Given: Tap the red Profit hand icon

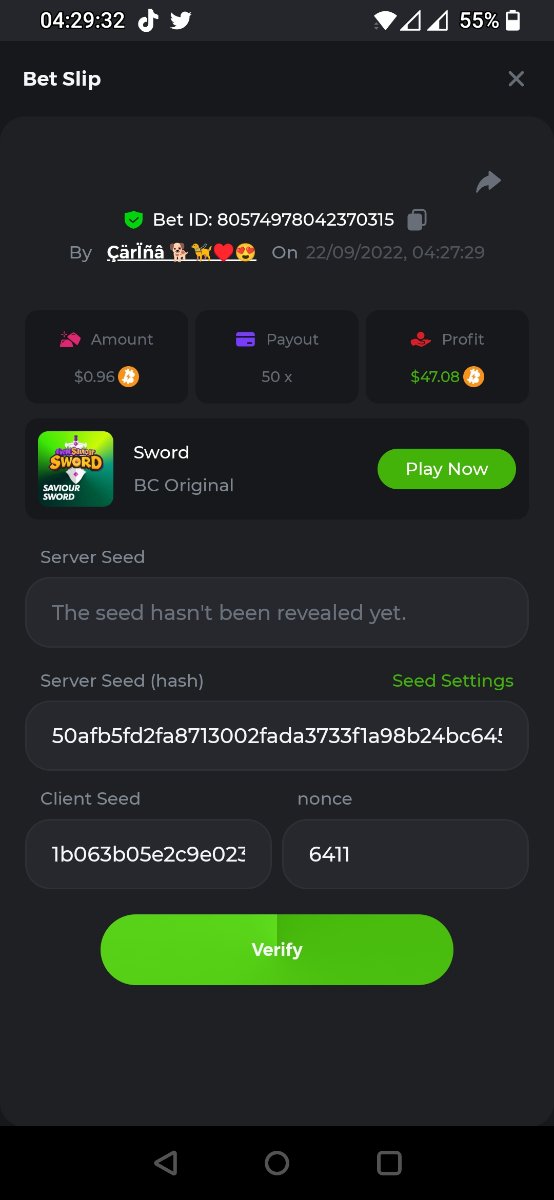Looking at the screenshot, I should (x=421, y=340).
